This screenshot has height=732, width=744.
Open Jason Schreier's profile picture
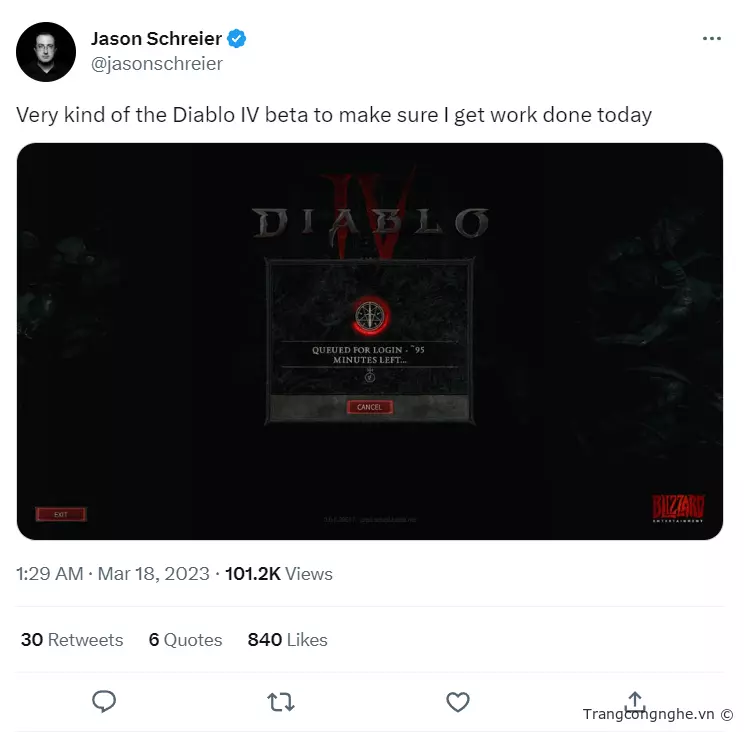pyautogui.click(x=46, y=52)
